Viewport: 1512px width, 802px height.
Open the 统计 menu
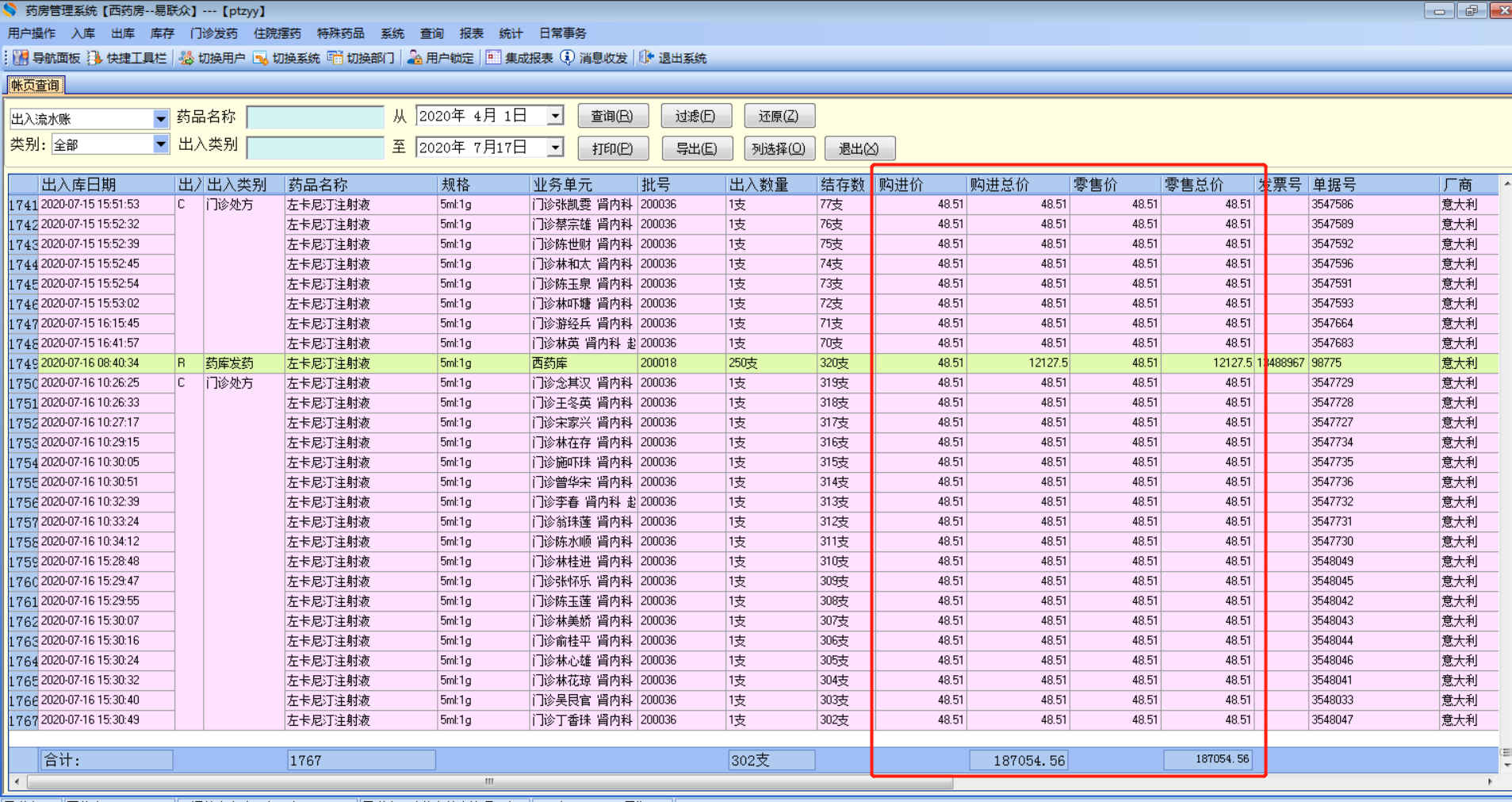click(x=511, y=33)
